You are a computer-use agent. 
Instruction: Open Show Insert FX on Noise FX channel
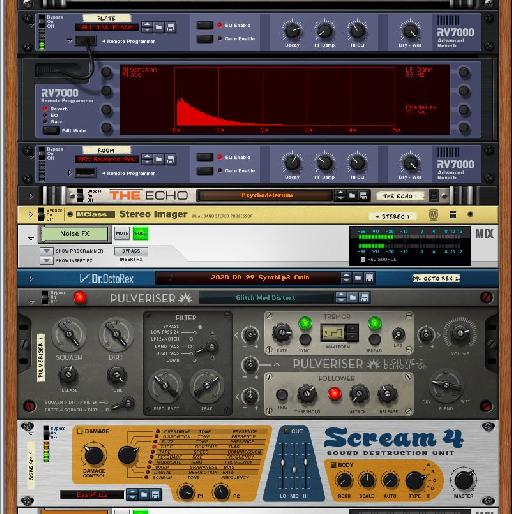46,260
